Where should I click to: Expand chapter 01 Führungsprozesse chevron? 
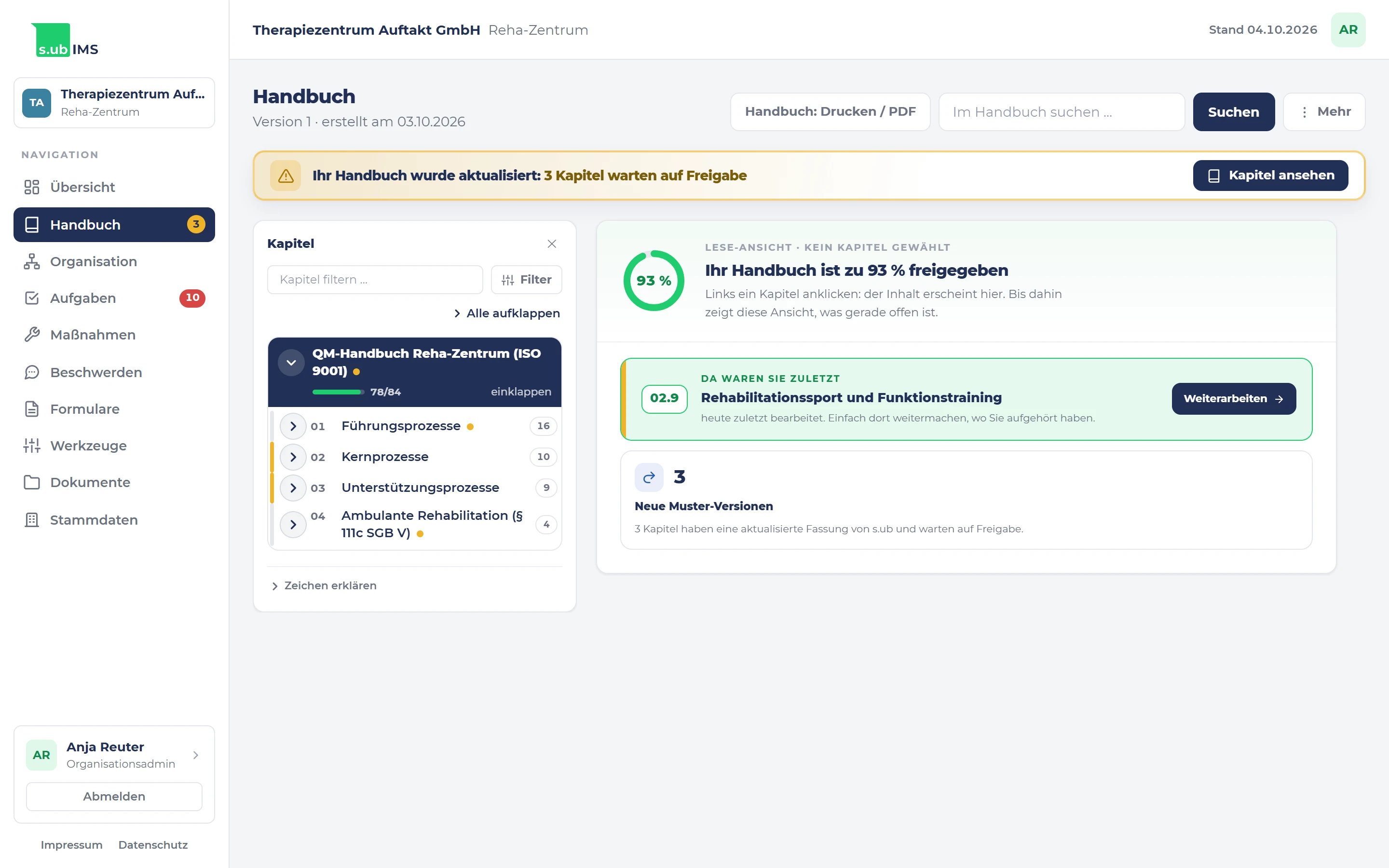[x=293, y=426]
